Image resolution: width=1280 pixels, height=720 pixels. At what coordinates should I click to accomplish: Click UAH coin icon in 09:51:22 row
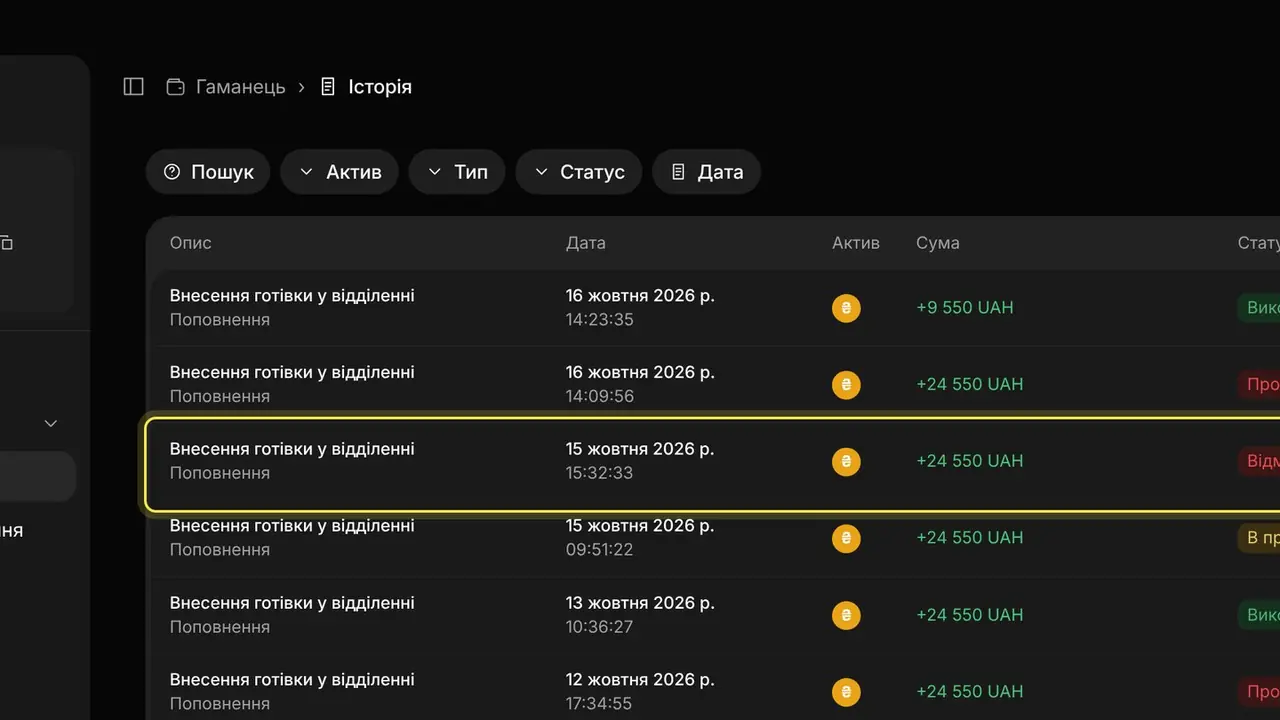846,538
